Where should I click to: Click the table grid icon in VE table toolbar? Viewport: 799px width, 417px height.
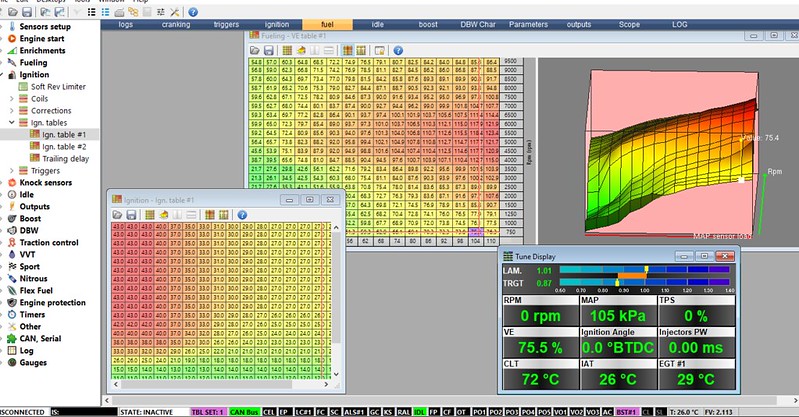[x=287, y=50]
